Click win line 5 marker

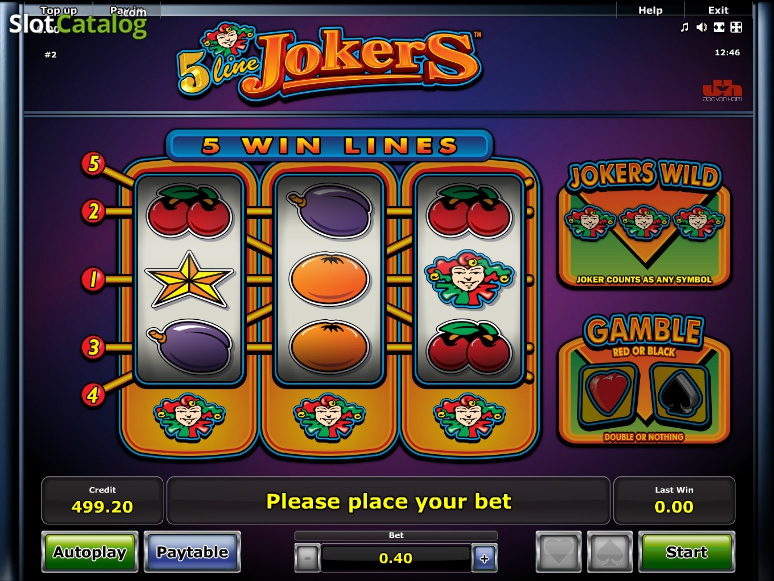coord(93,163)
